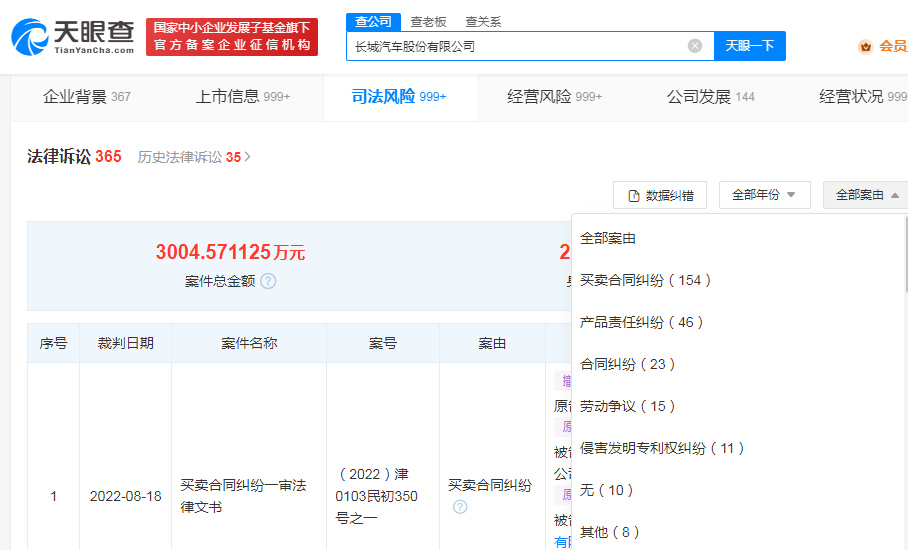Image resolution: width=908 pixels, height=550 pixels.
Task: Filter by 产品责任纠纷 (46)
Action: coord(641,322)
